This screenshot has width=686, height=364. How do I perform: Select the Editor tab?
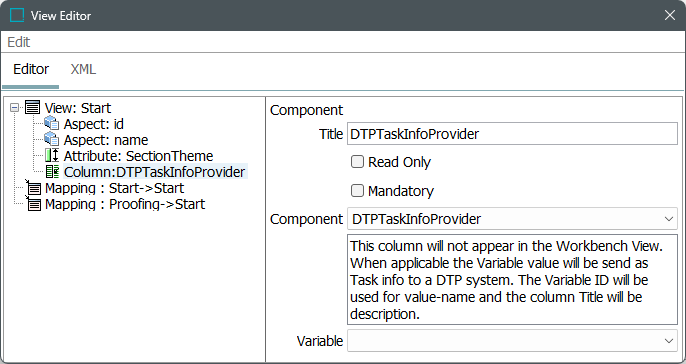point(31,69)
